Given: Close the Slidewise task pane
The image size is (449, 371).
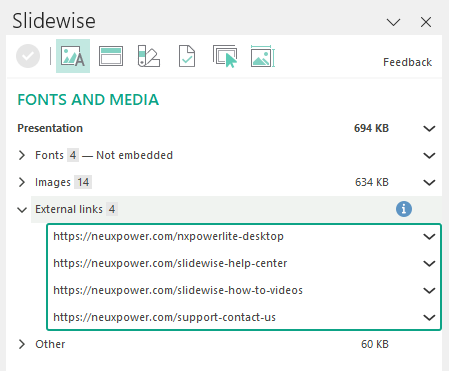Looking at the screenshot, I should pyautogui.click(x=426, y=22).
